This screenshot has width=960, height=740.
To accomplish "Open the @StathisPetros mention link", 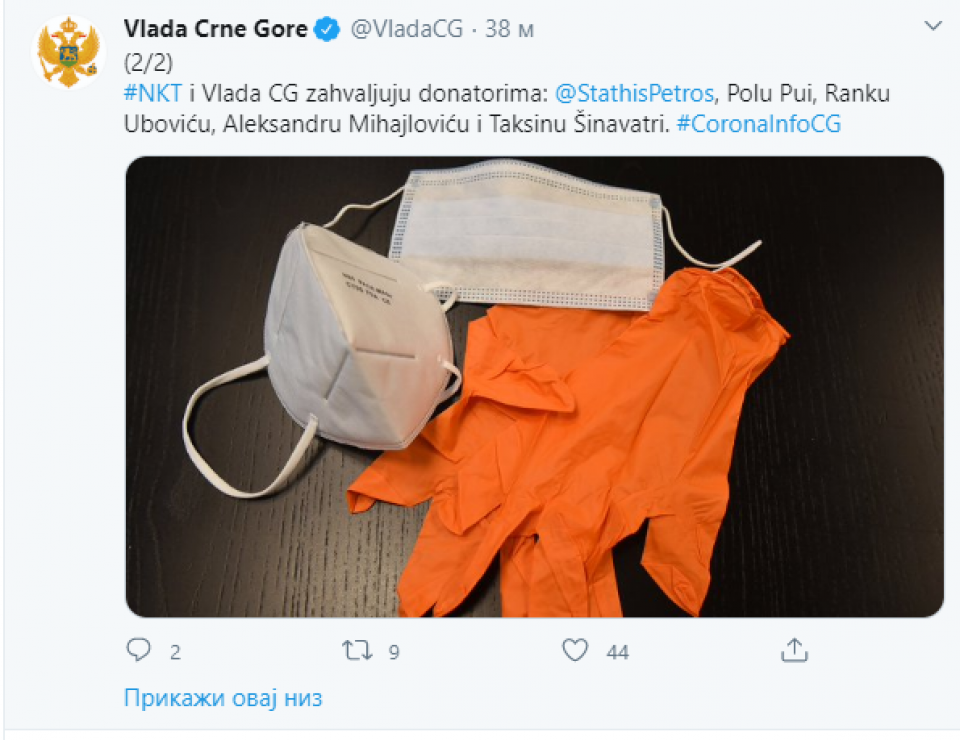I will [x=634, y=93].
